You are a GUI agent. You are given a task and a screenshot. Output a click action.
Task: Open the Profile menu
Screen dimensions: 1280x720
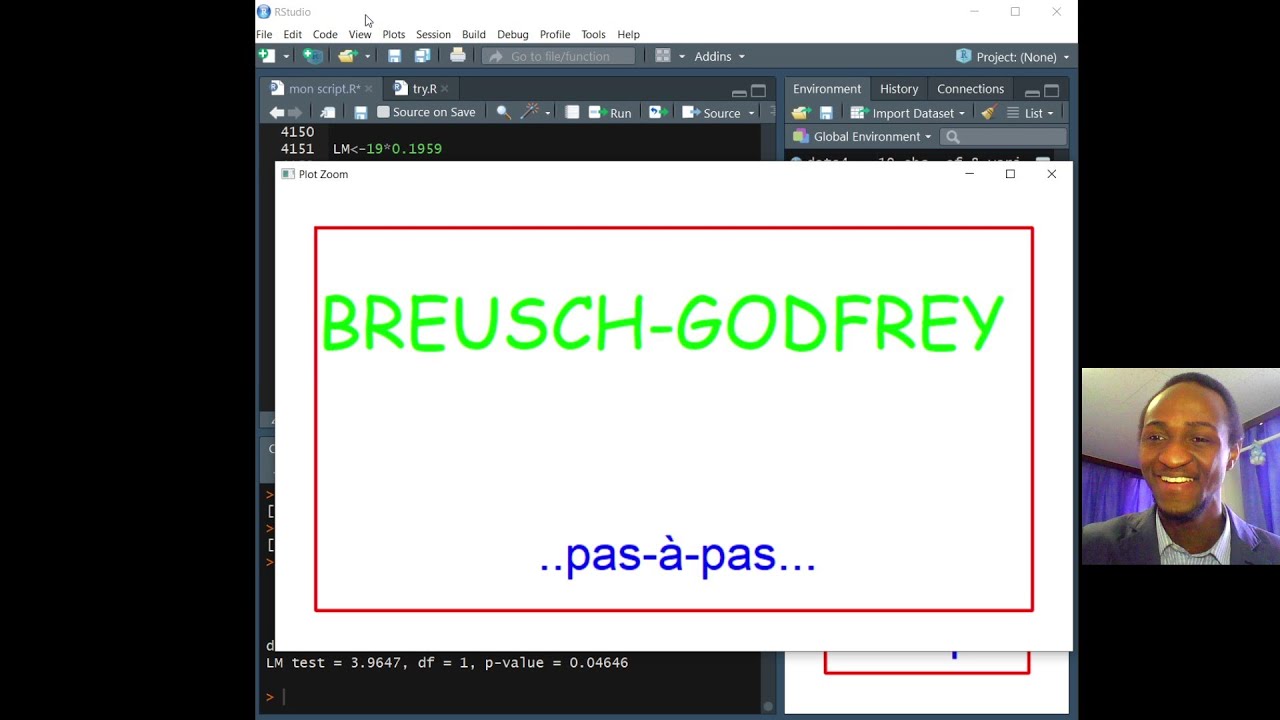(x=554, y=34)
